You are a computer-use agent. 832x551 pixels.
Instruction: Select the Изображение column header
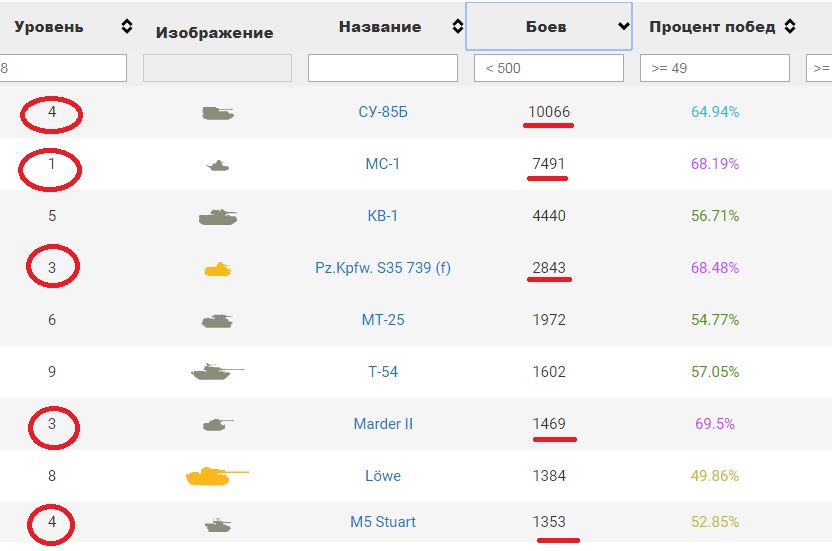click(x=214, y=32)
